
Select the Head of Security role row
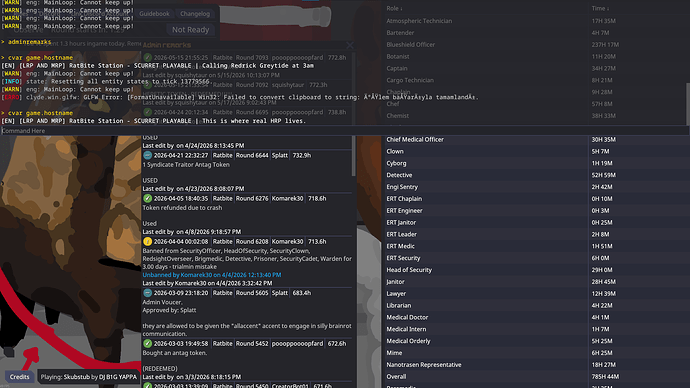pos(536,270)
